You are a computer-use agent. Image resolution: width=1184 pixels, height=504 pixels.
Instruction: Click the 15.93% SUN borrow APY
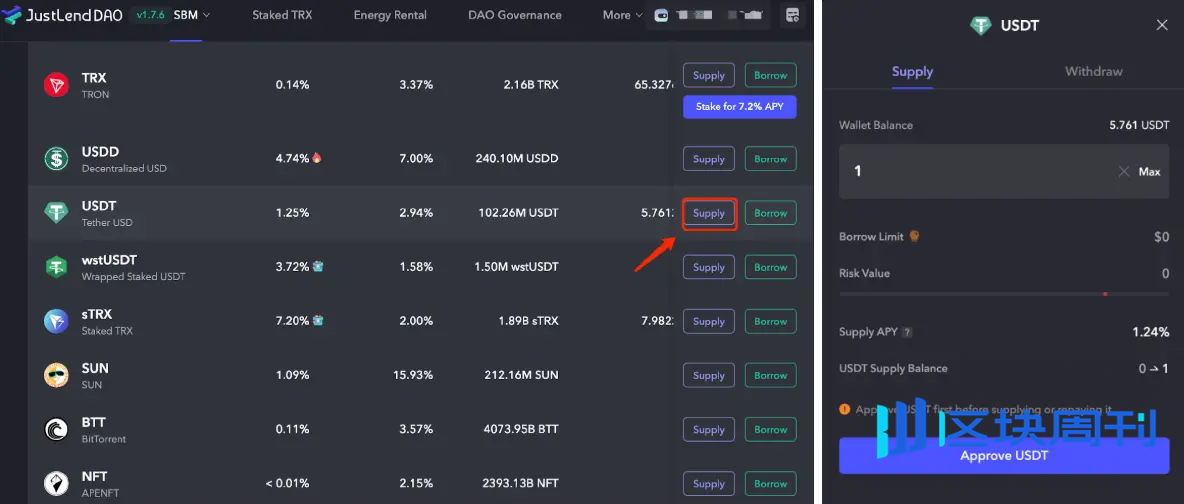click(x=413, y=375)
